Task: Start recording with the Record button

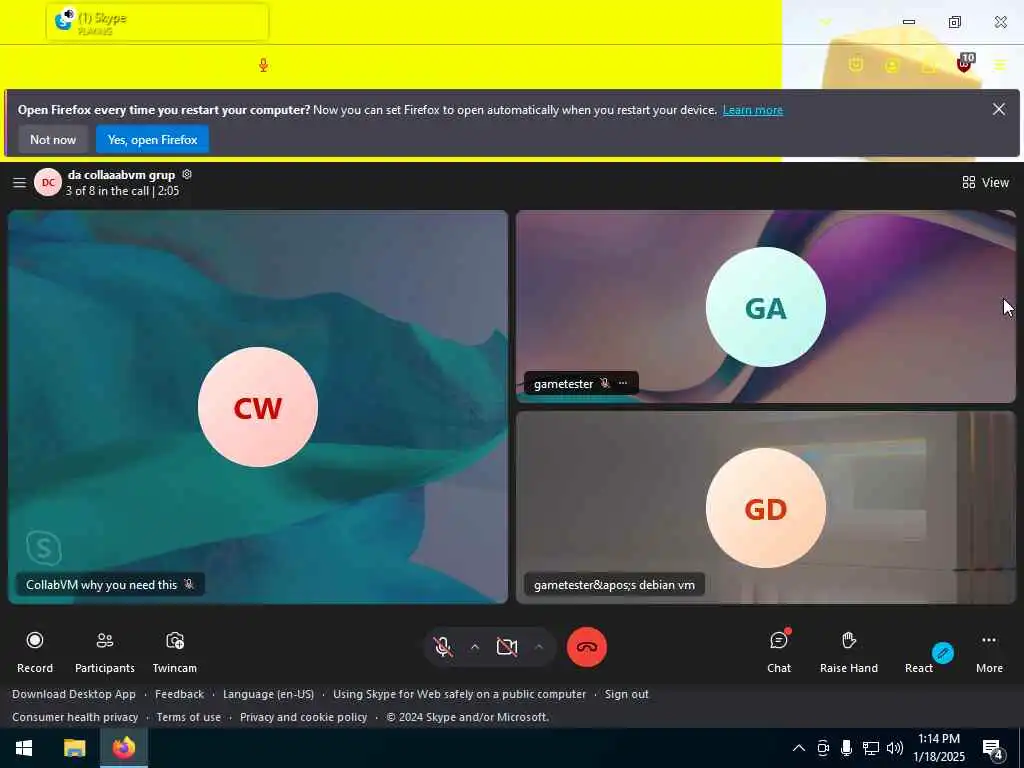Action: (x=35, y=651)
